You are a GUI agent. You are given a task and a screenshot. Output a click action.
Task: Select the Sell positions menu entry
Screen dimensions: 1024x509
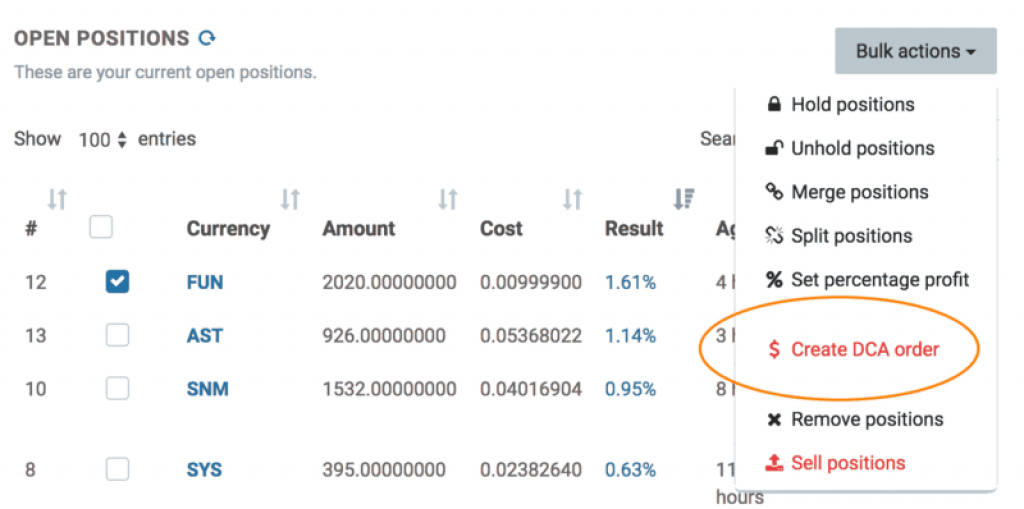[848, 463]
